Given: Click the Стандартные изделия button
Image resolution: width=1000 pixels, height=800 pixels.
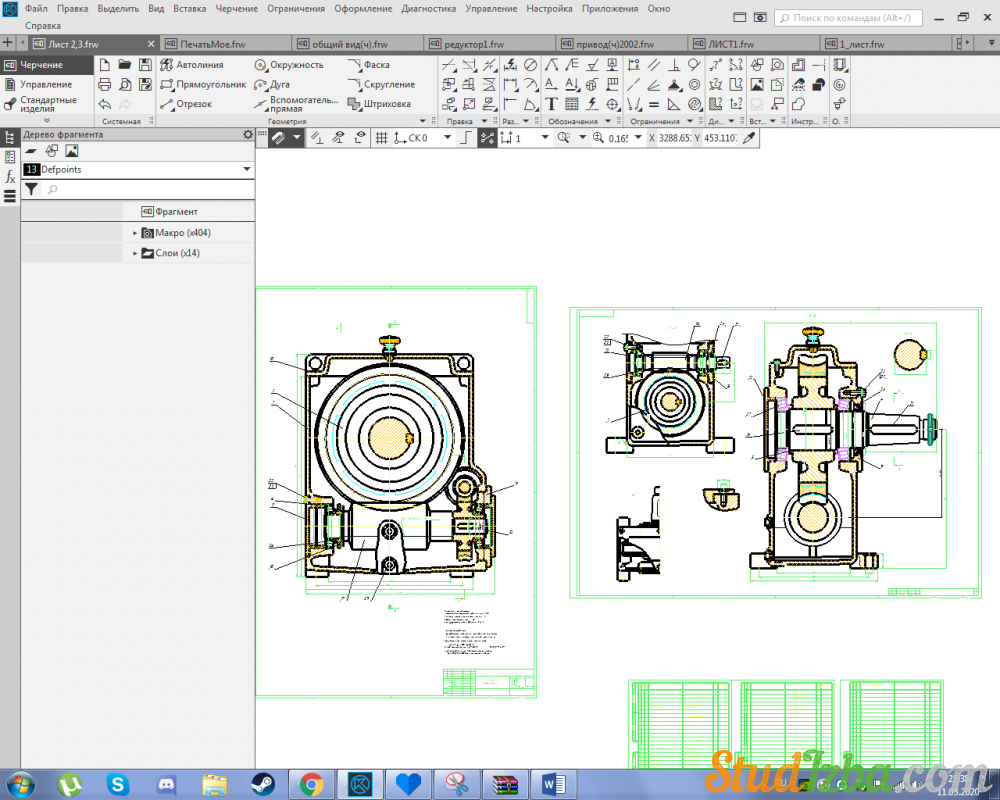Looking at the screenshot, I should tap(47, 104).
